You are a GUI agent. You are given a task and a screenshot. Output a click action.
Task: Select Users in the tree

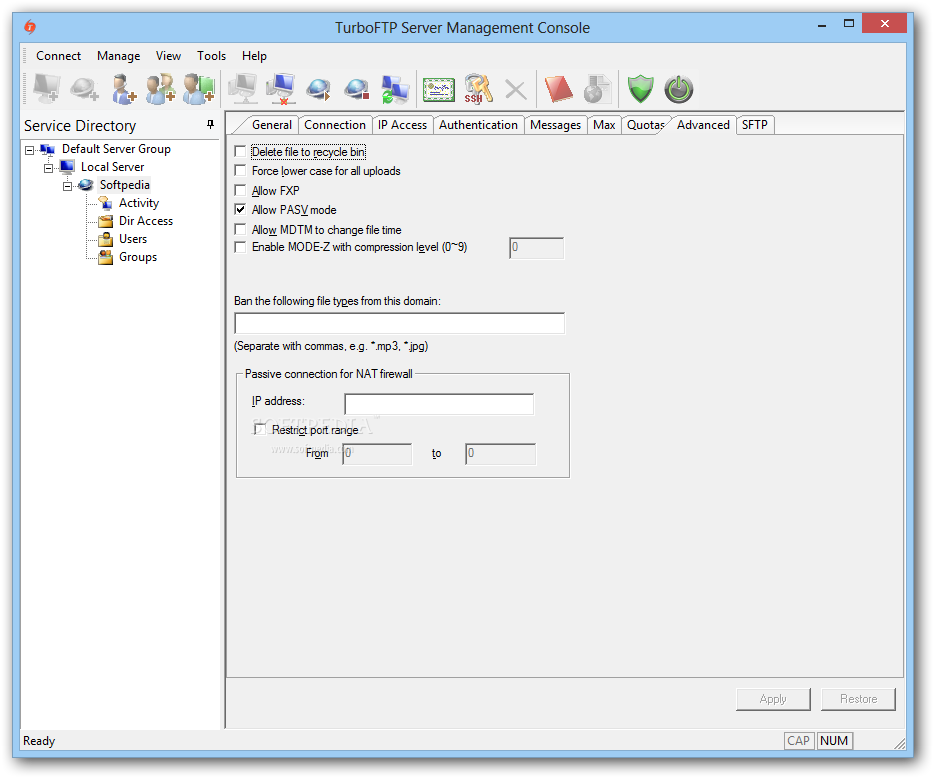[133, 239]
